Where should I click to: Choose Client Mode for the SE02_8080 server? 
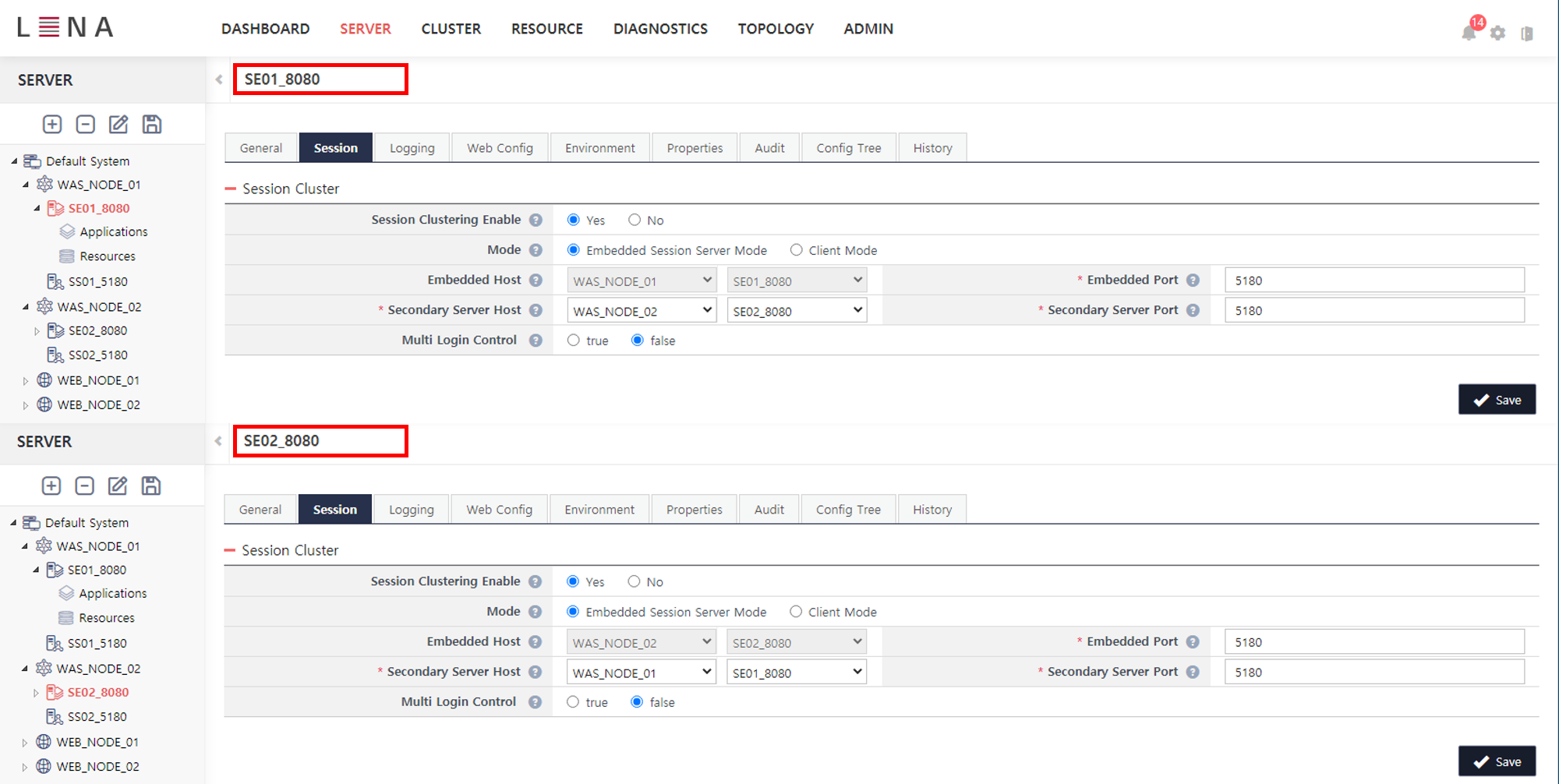pos(796,612)
